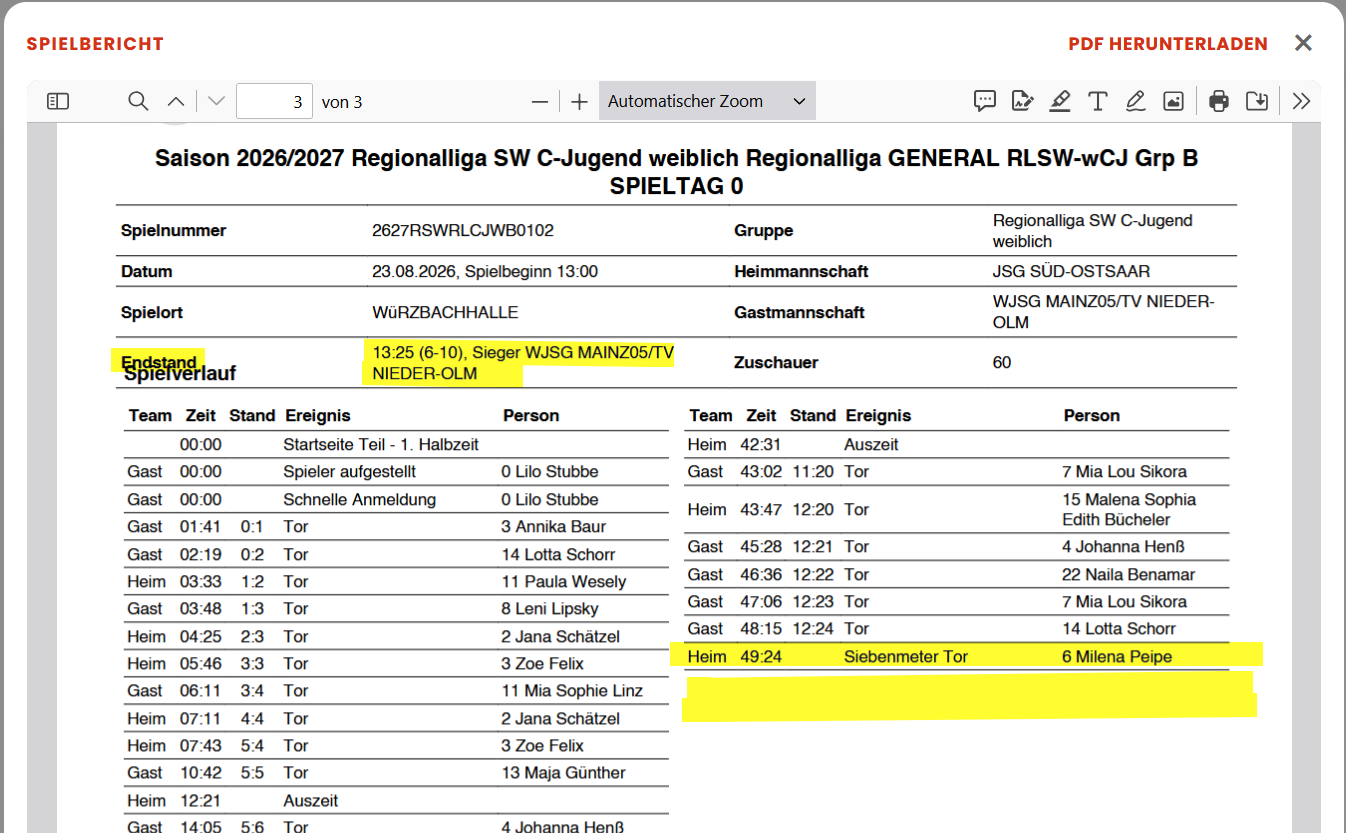Activate the draw pencil tool
The height and width of the screenshot is (833, 1346).
coord(1135,101)
